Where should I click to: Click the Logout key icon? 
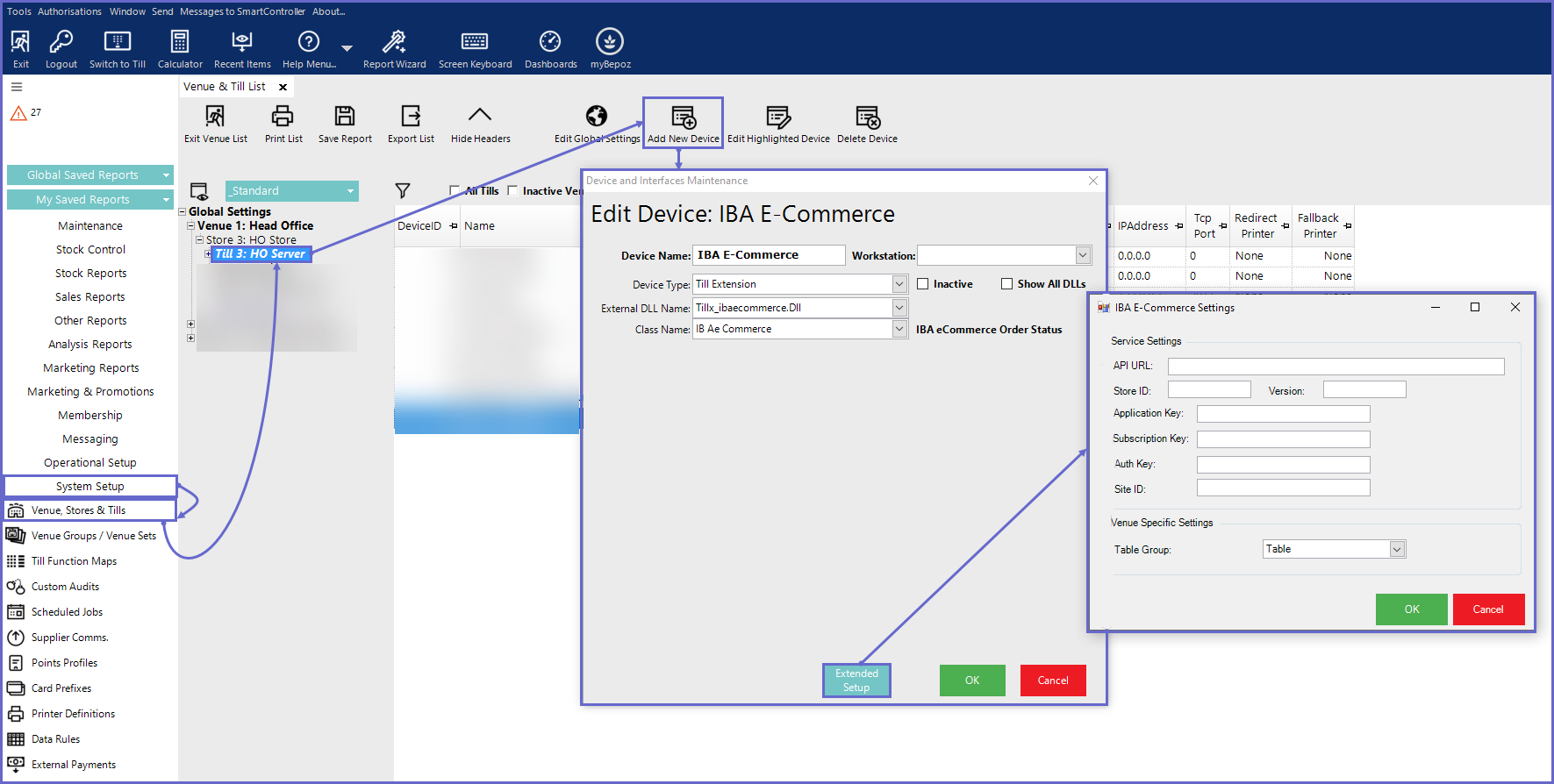tap(61, 49)
